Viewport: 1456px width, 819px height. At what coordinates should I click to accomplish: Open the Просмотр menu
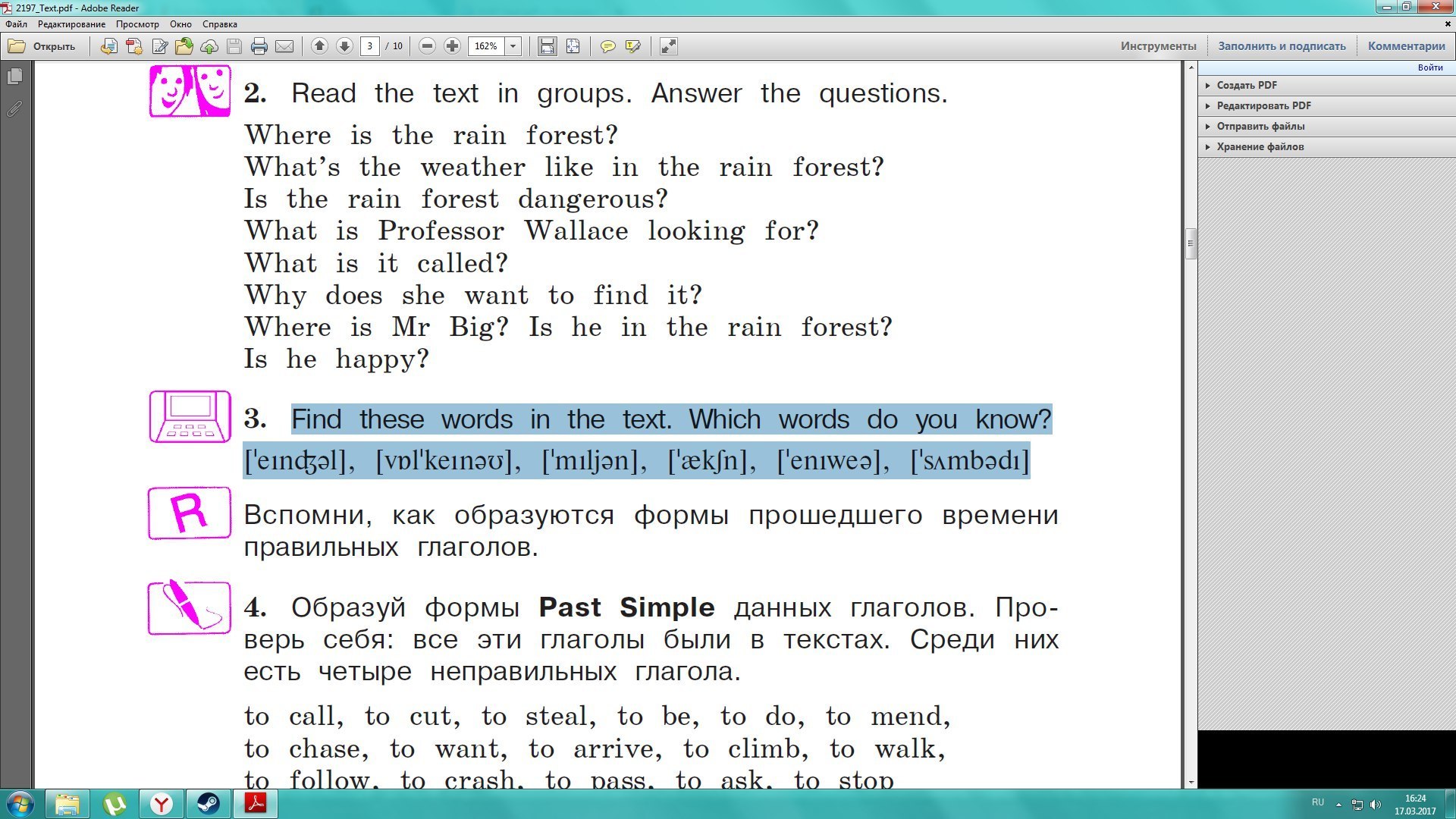[137, 24]
